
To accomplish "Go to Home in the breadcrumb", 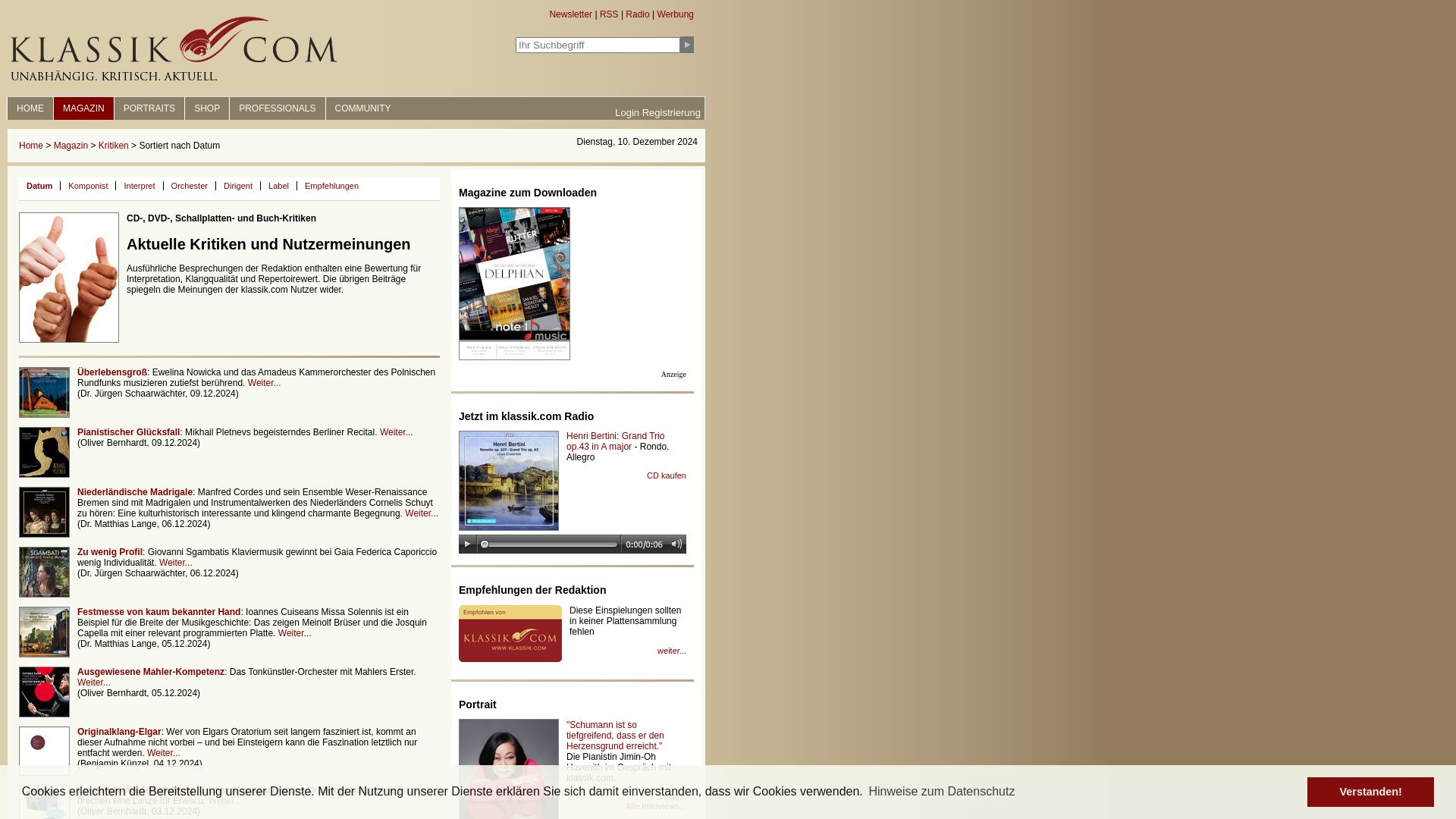I will pos(31,146).
